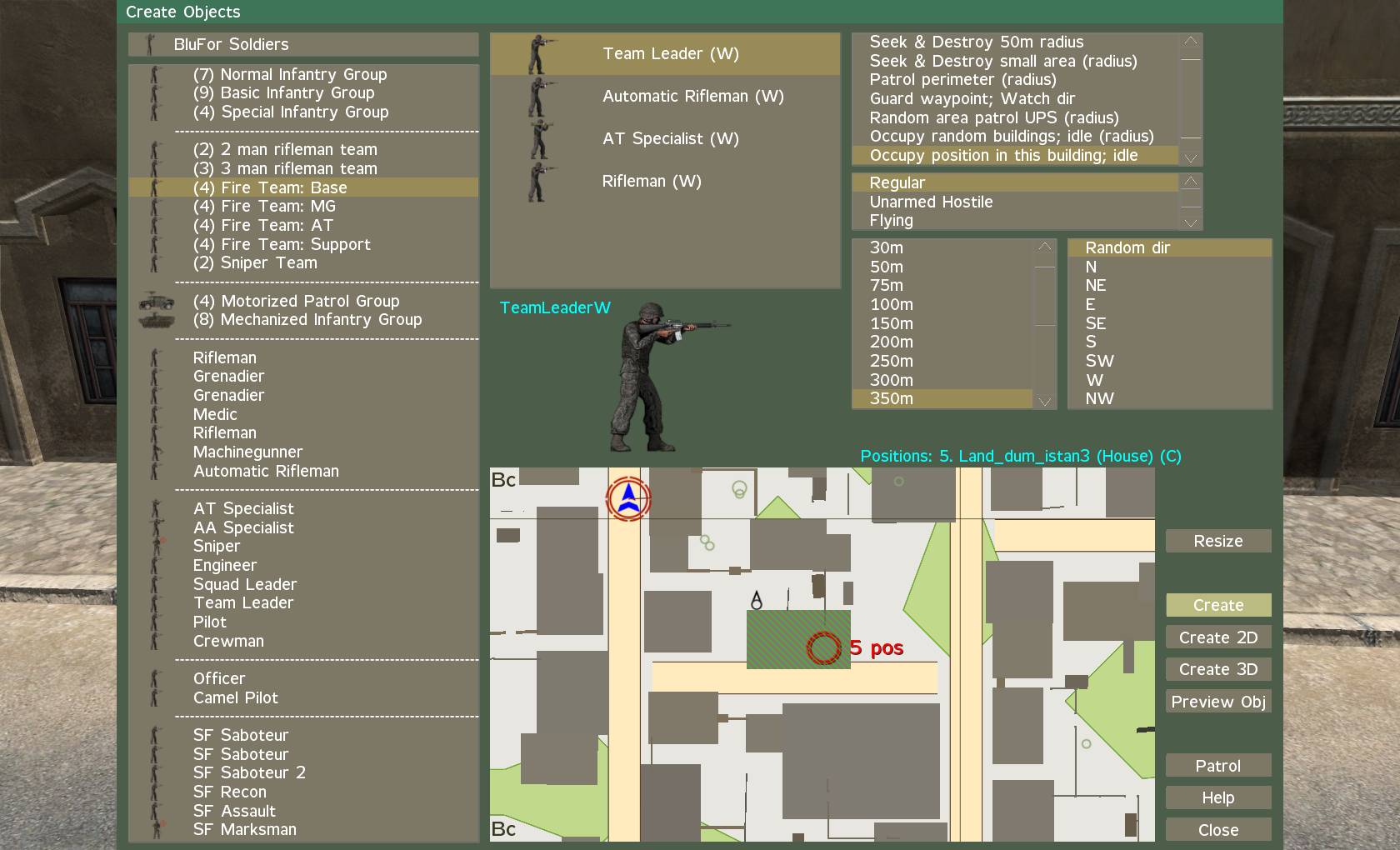Click the Create button

tap(1218, 605)
